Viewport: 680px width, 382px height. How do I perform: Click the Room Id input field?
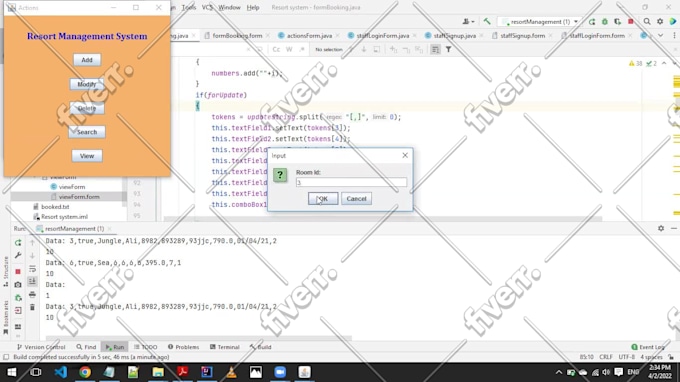(x=351, y=183)
